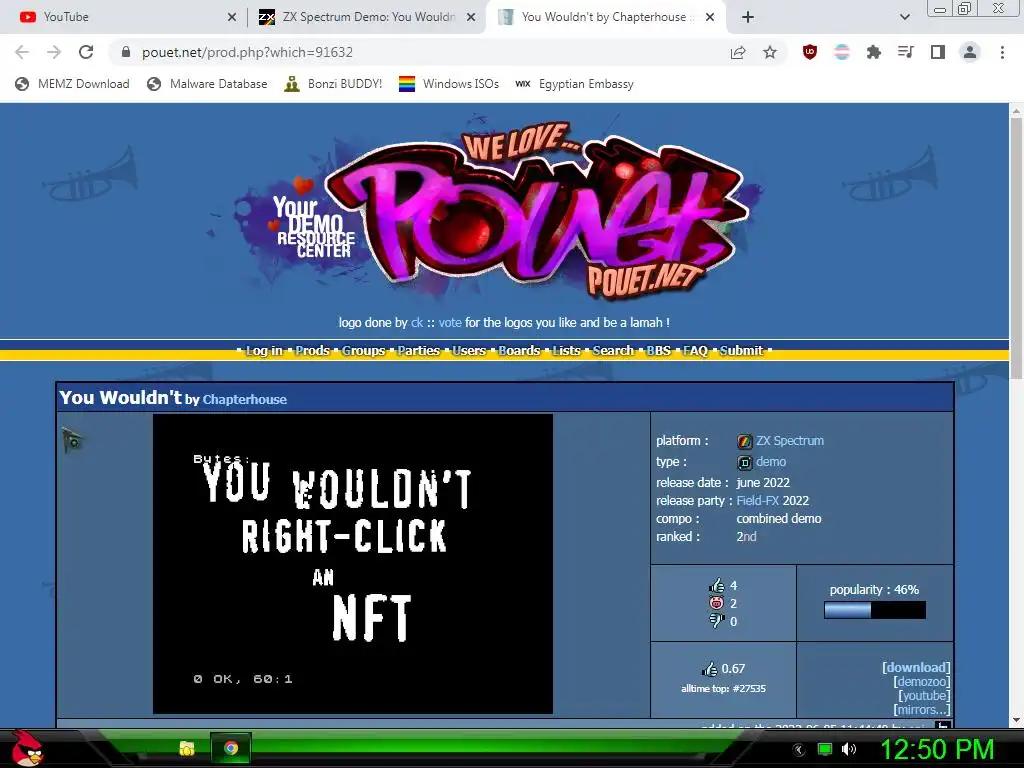Open the youtube link on prod page
The height and width of the screenshot is (768, 1024).
pos(924,696)
